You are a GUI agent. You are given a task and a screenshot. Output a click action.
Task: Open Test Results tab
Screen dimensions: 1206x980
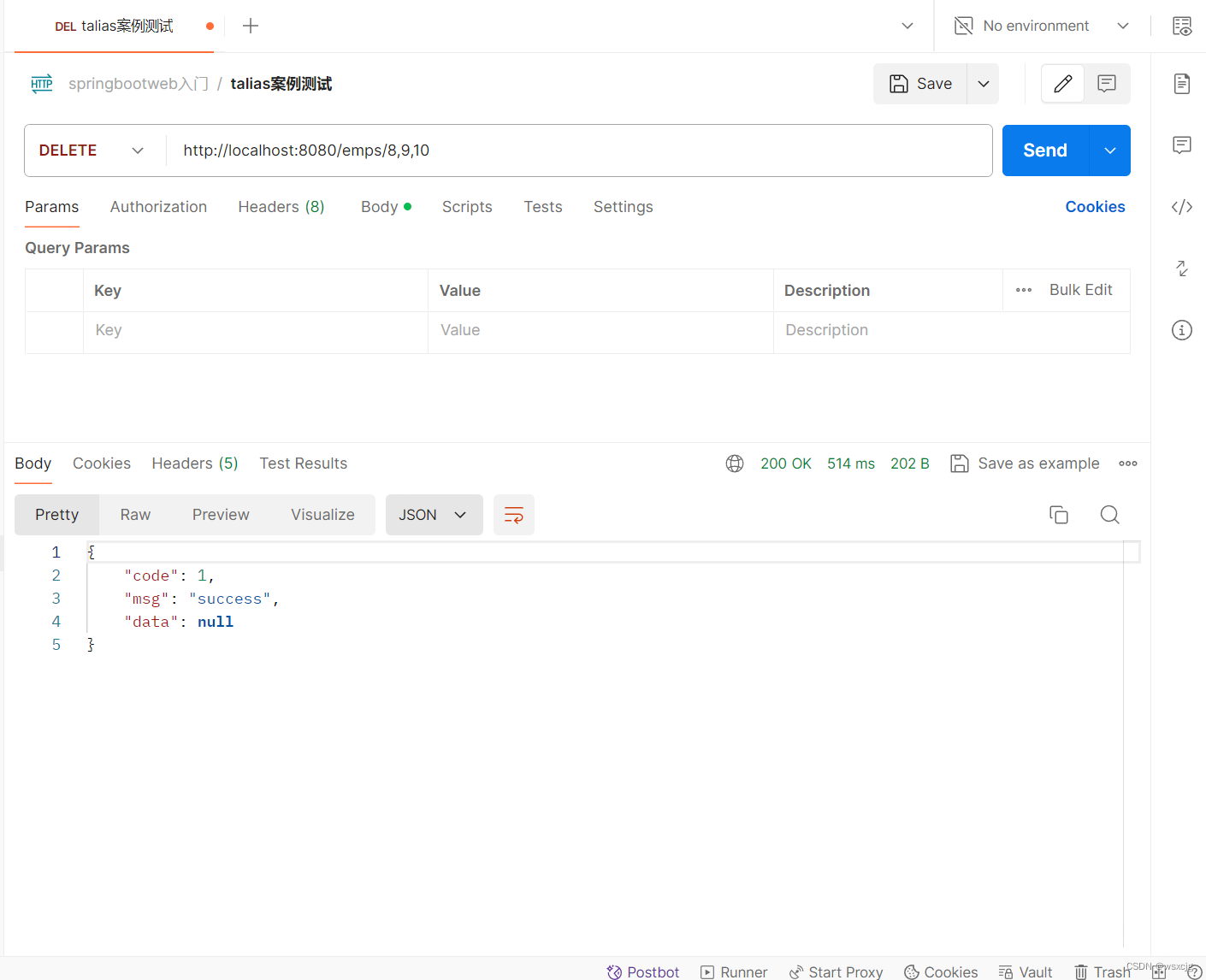coord(304,463)
